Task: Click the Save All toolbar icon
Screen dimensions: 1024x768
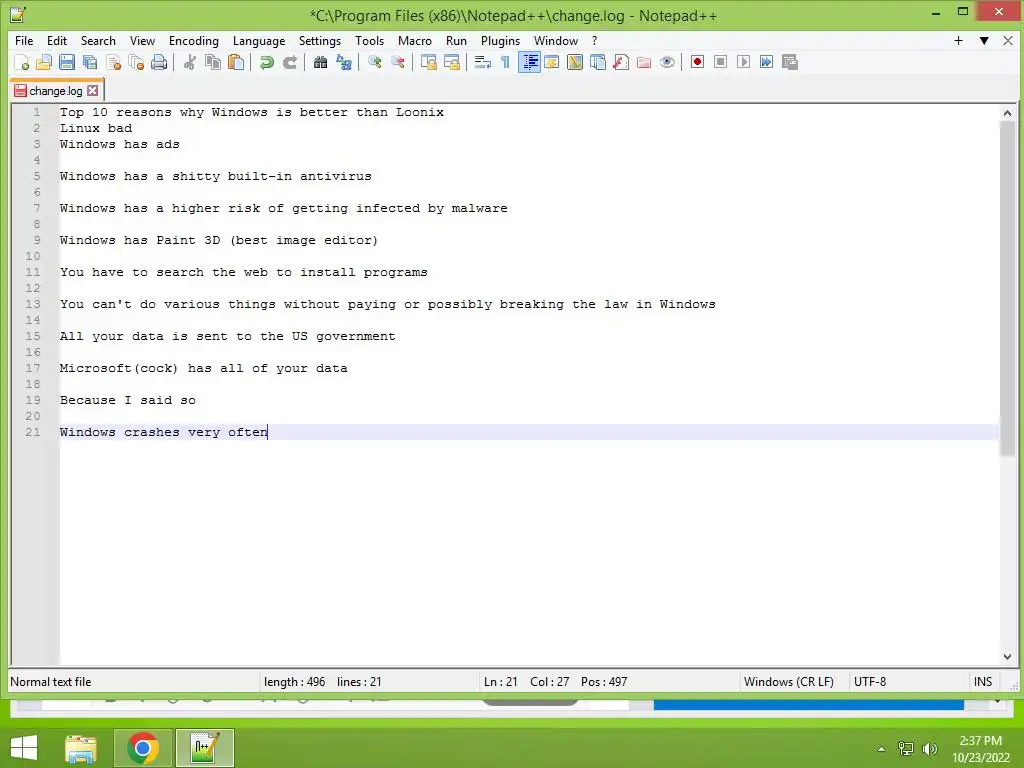Action: pos(90,62)
